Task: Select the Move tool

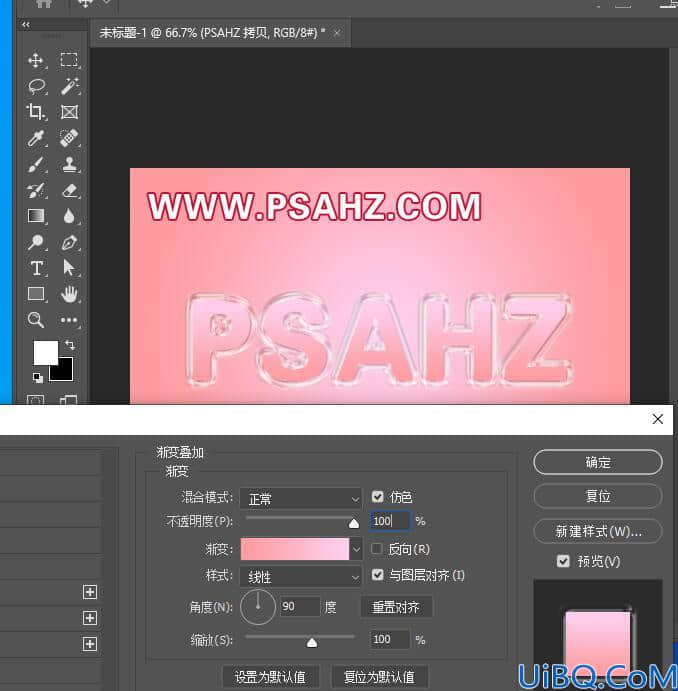Action: 36,60
